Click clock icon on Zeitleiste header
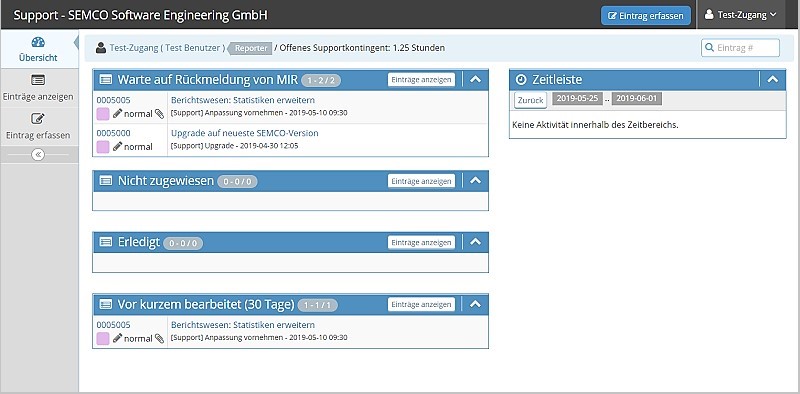This screenshot has height=394, width=800. pos(521,80)
